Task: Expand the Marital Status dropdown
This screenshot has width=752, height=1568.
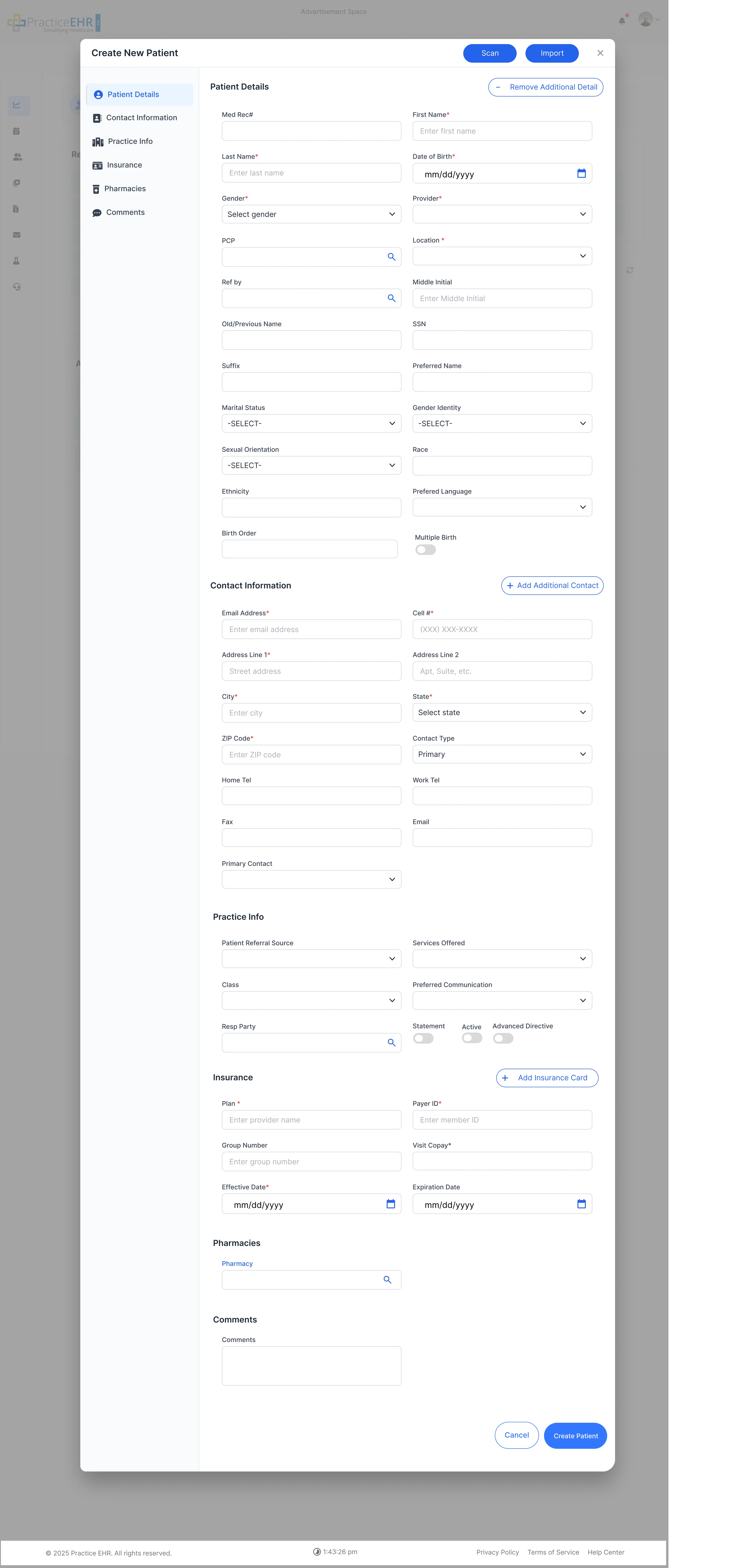Action: (x=311, y=423)
